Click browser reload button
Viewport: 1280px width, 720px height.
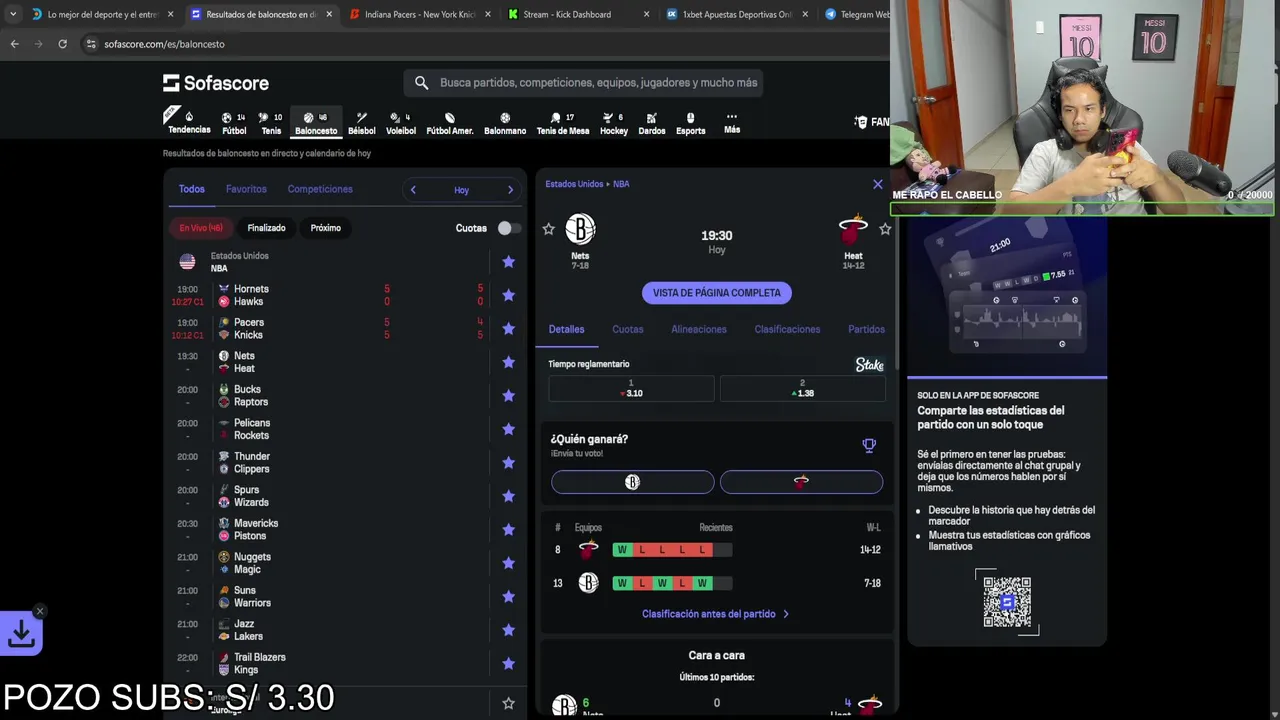62,44
